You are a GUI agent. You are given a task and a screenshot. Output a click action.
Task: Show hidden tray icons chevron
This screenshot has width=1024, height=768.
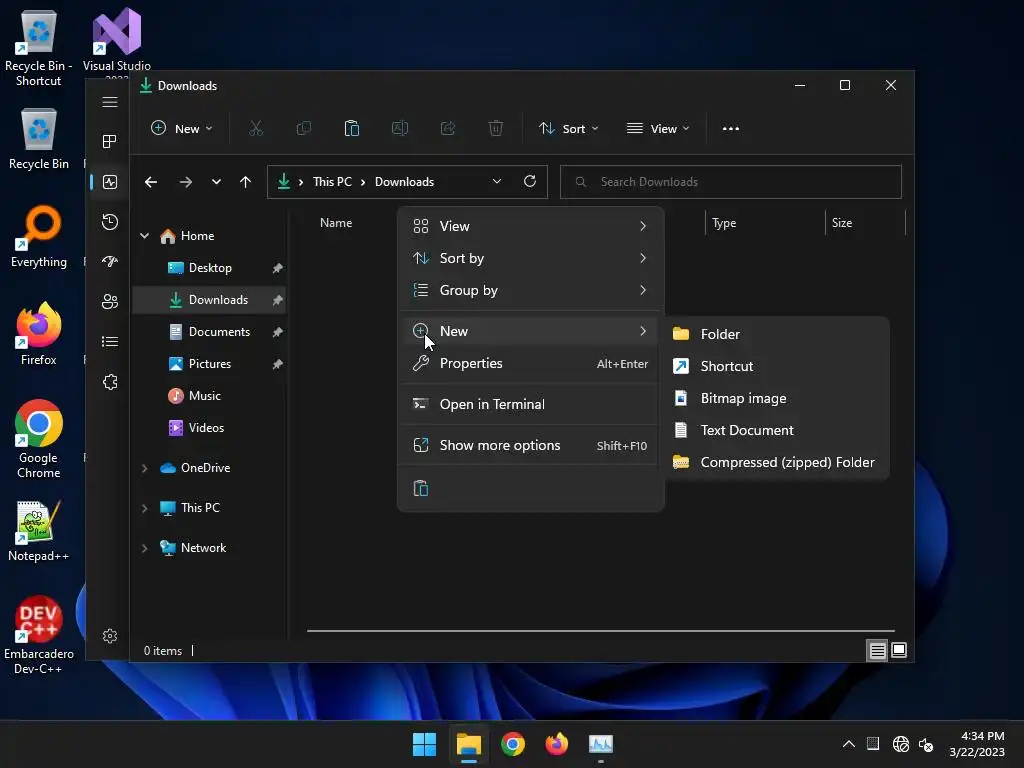tap(848, 744)
